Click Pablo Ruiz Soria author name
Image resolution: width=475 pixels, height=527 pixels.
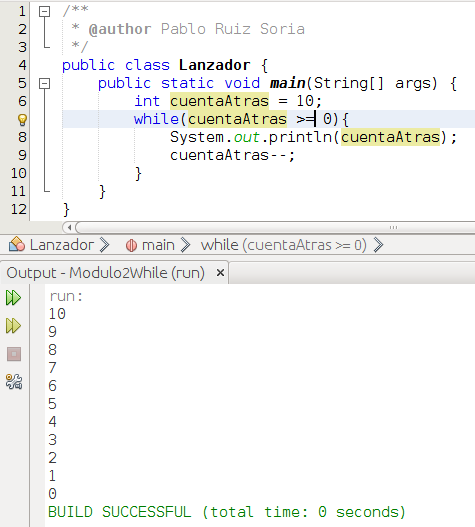(233, 29)
